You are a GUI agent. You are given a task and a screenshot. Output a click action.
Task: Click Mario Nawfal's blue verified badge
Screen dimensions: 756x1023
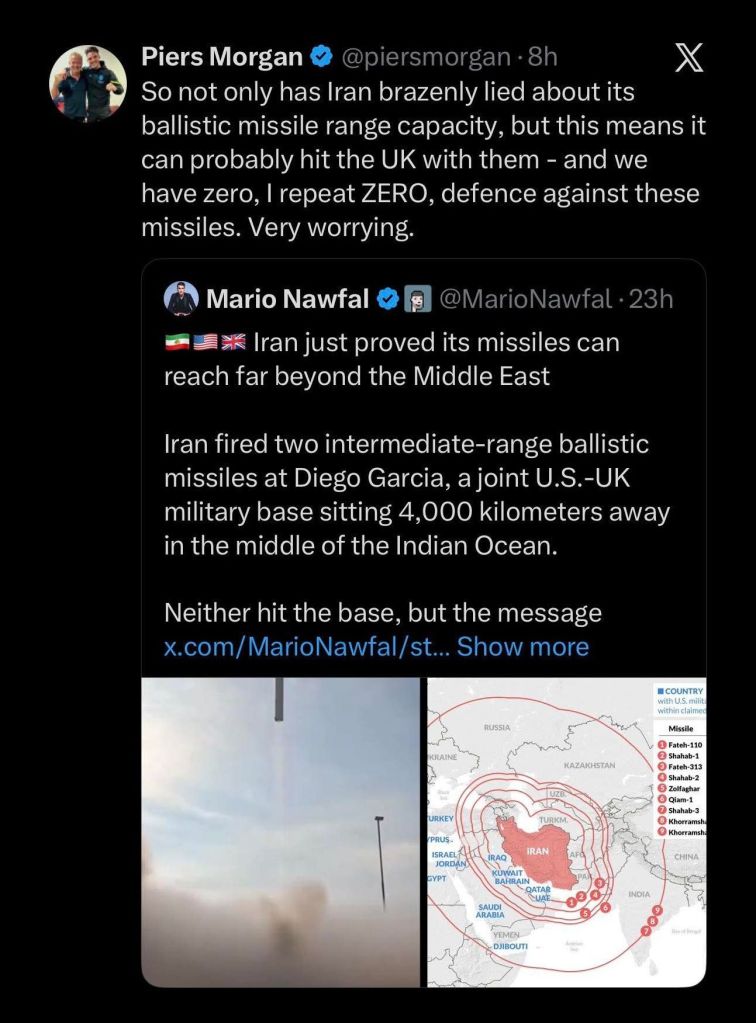(x=387, y=298)
